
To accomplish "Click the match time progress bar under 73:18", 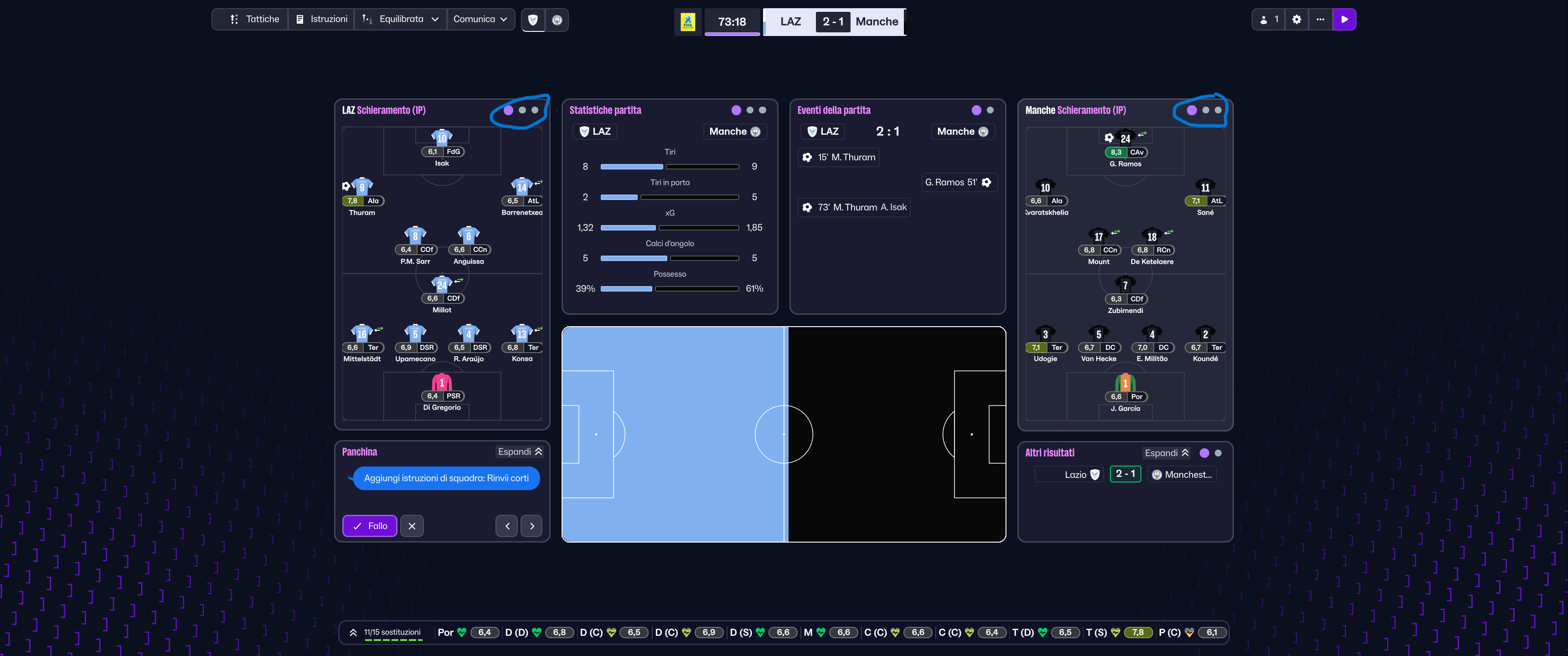I will coord(732,34).
